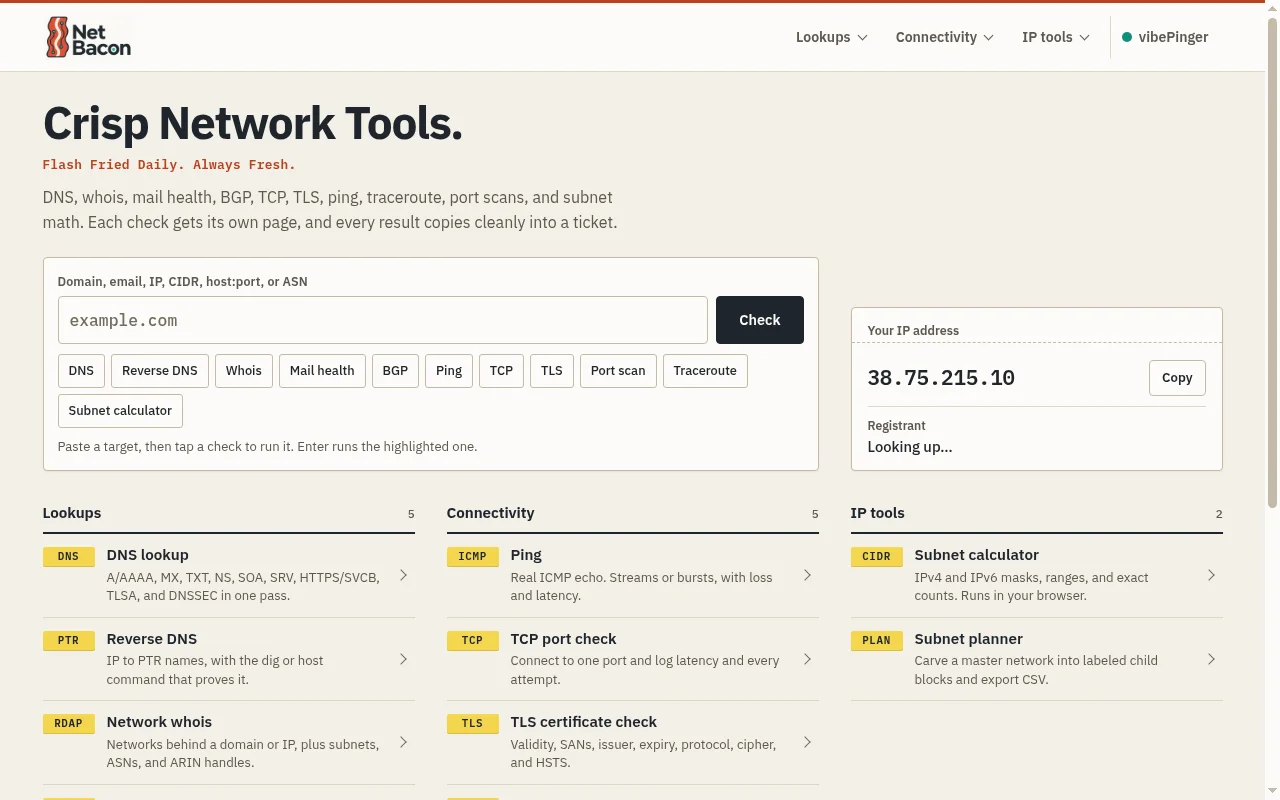The width and height of the screenshot is (1280, 800).
Task: Select the TLS check chip
Action: click(x=552, y=370)
